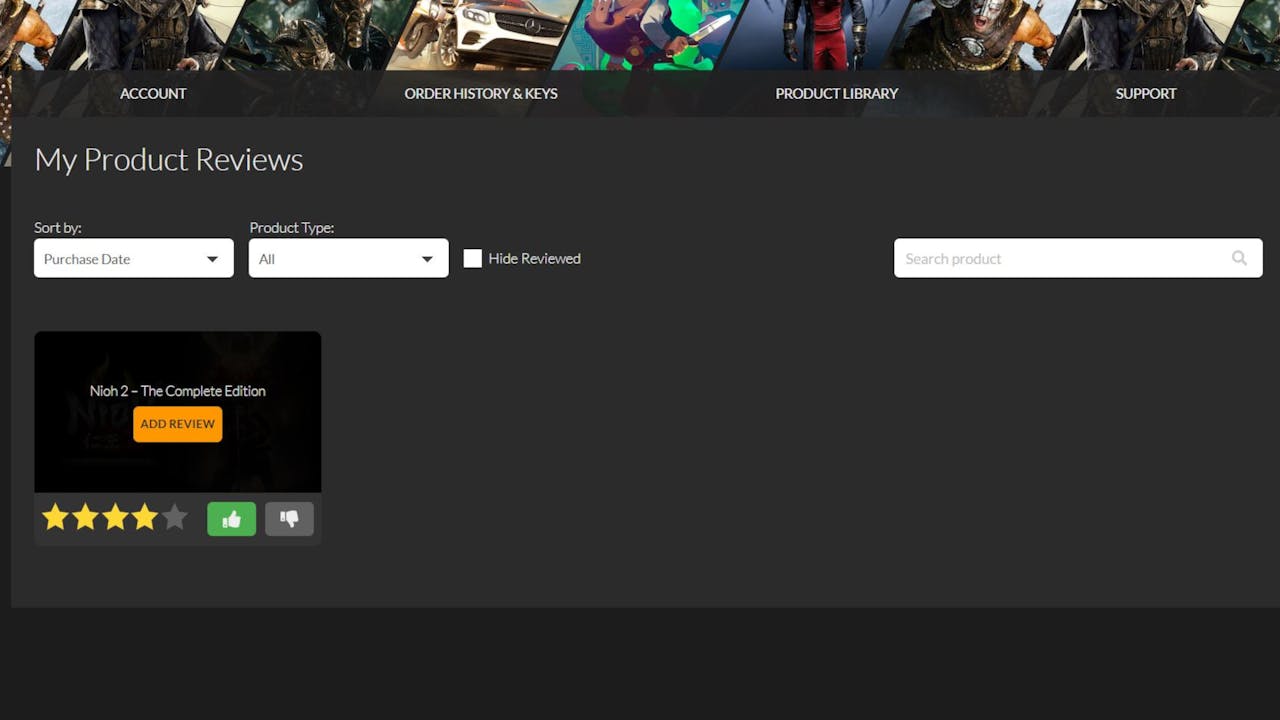
Task: Open the Account tab
Action: (153, 93)
